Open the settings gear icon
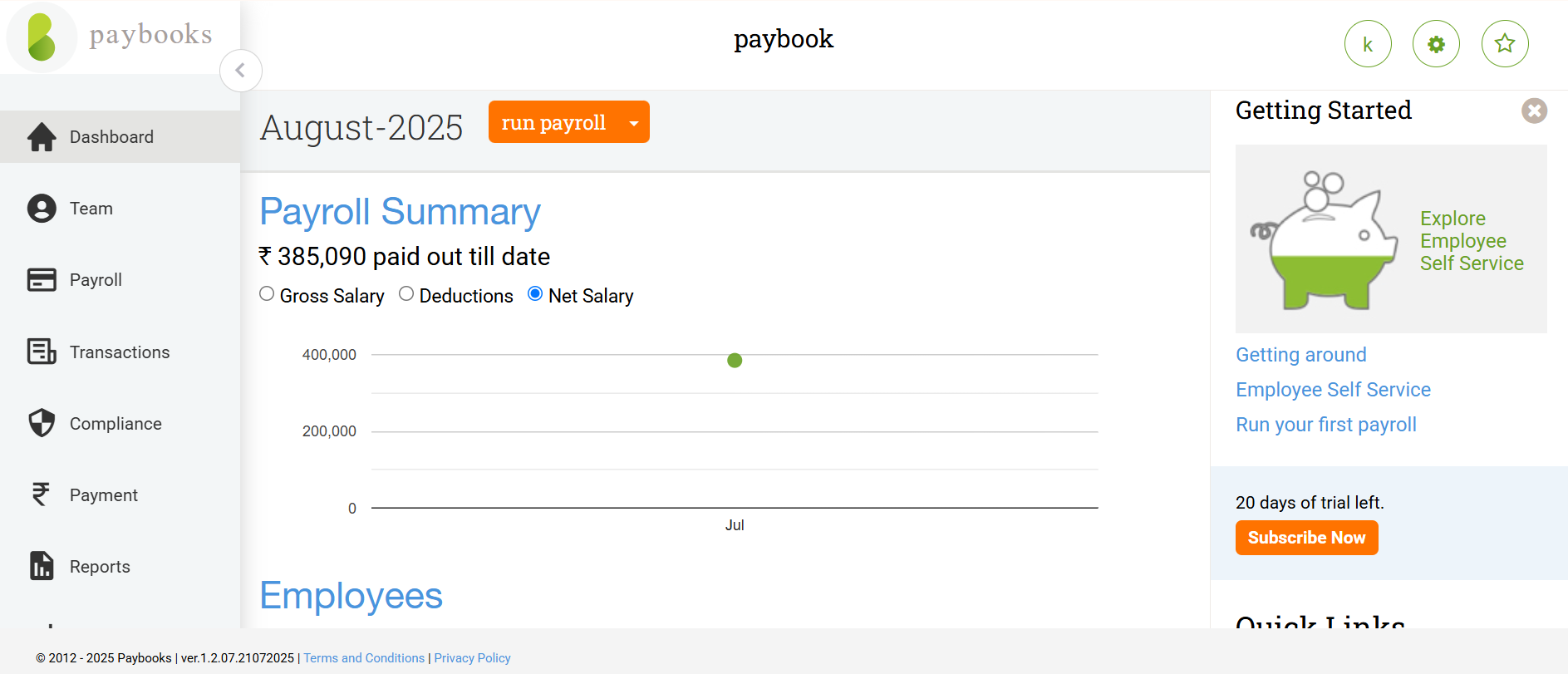The width and height of the screenshot is (1568, 674). [x=1436, y=44]
